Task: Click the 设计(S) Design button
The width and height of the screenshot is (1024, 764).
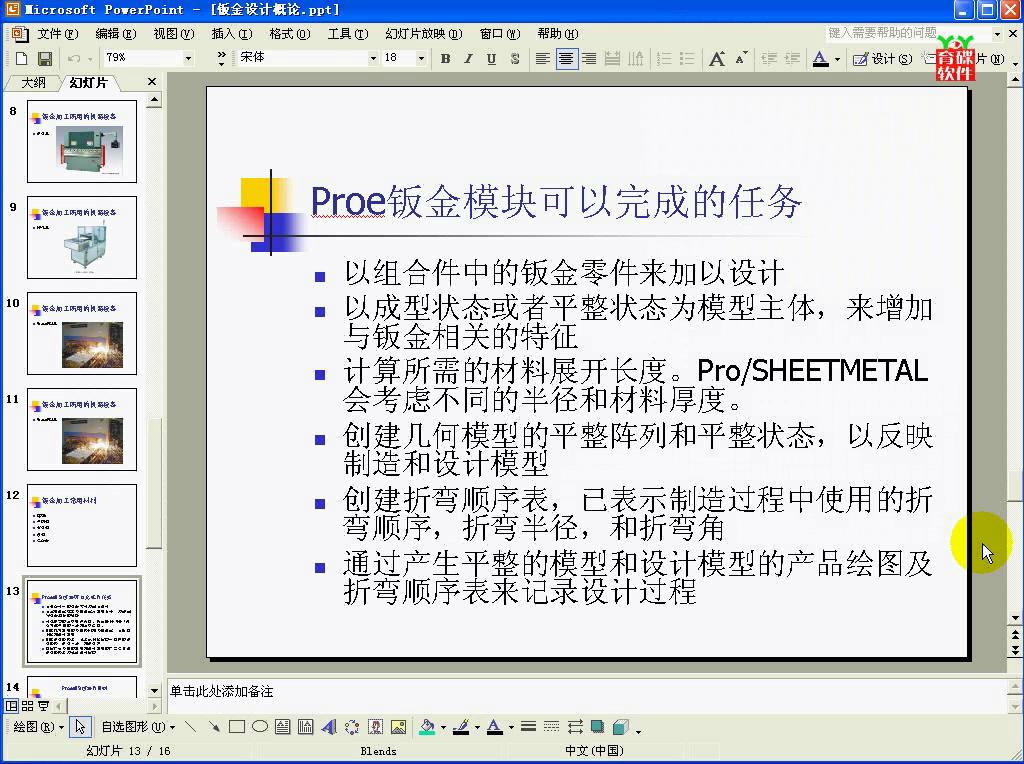Action: (882, 59)
